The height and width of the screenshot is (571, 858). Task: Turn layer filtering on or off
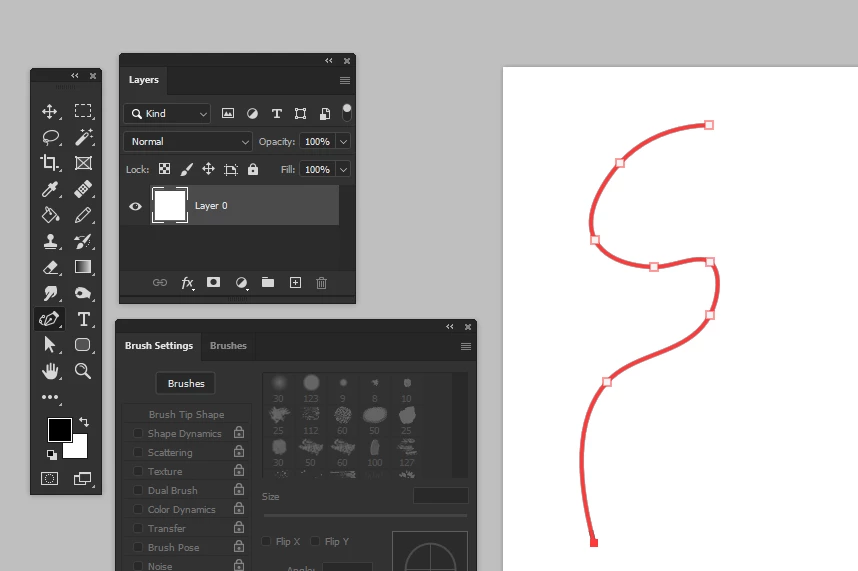[x=346, y=113]
